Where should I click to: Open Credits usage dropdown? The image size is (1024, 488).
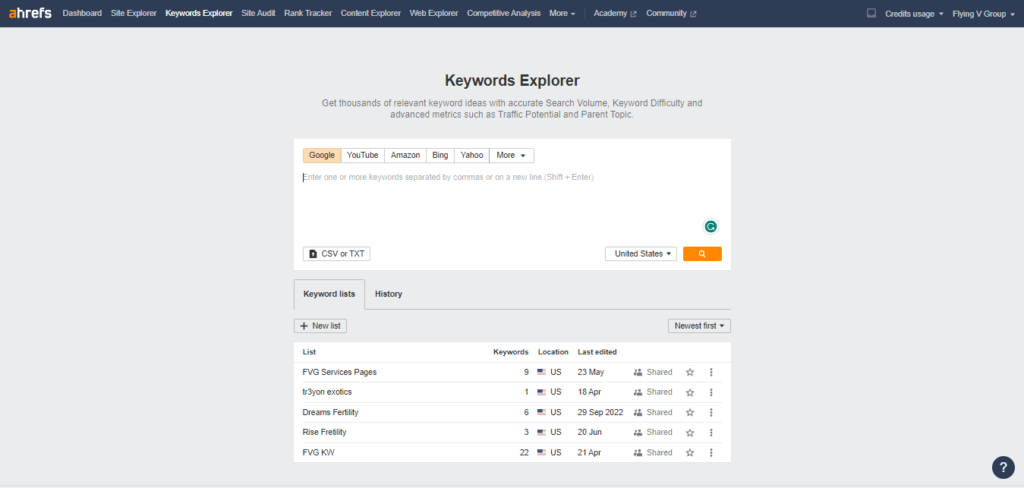tap(914, 14)
